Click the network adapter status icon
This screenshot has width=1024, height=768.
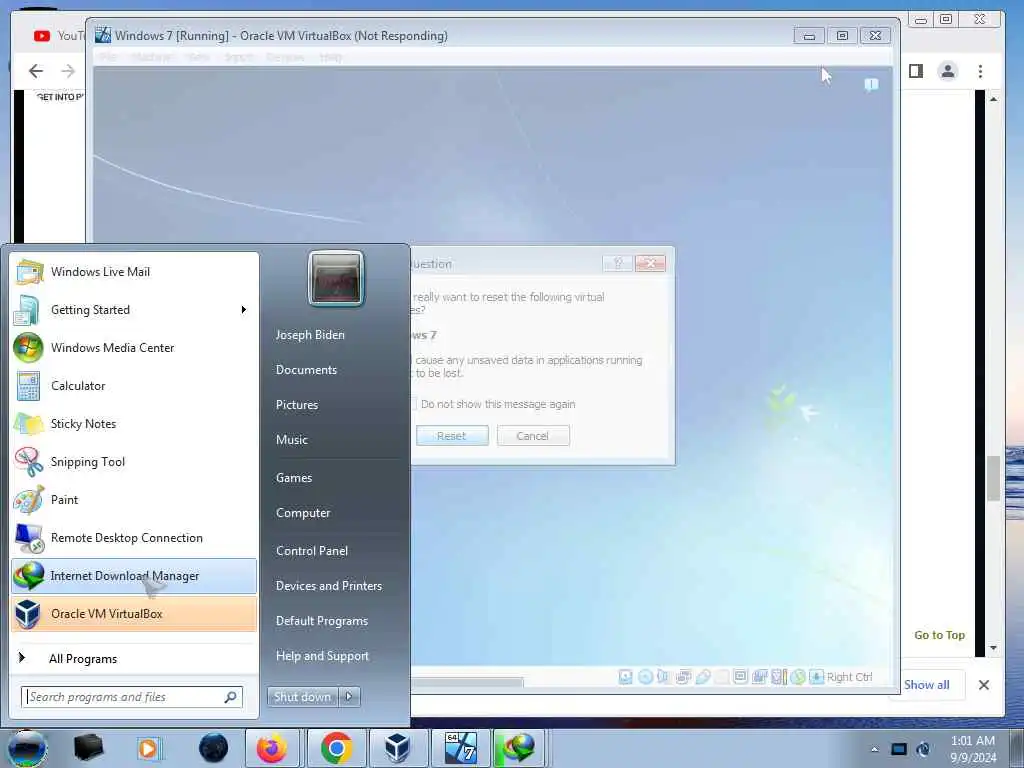683,677
